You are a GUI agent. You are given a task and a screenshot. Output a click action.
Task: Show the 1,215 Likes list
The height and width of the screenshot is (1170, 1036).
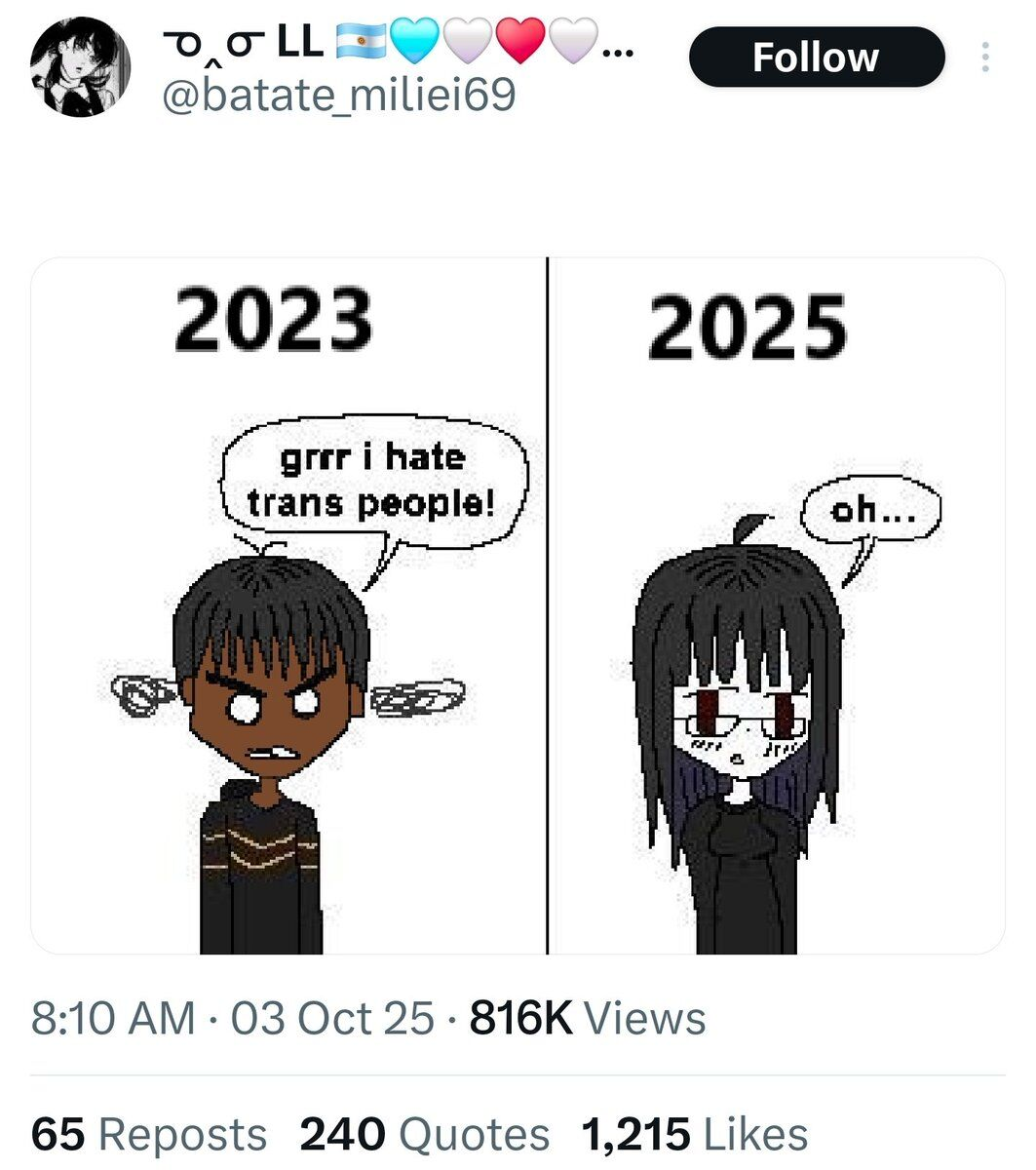[x=695, y=1135]
